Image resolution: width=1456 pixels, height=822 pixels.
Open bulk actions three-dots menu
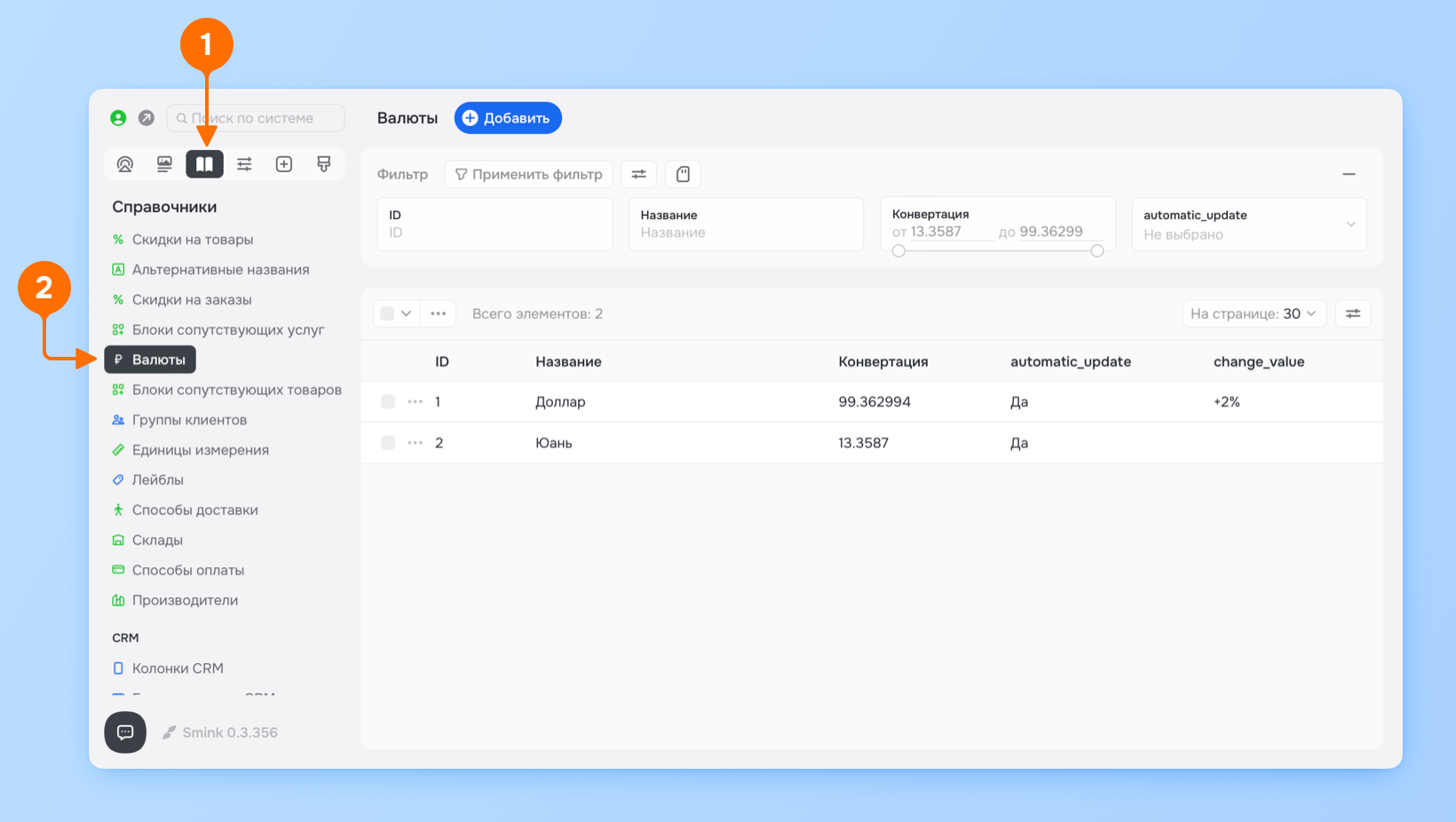point(438,313)
